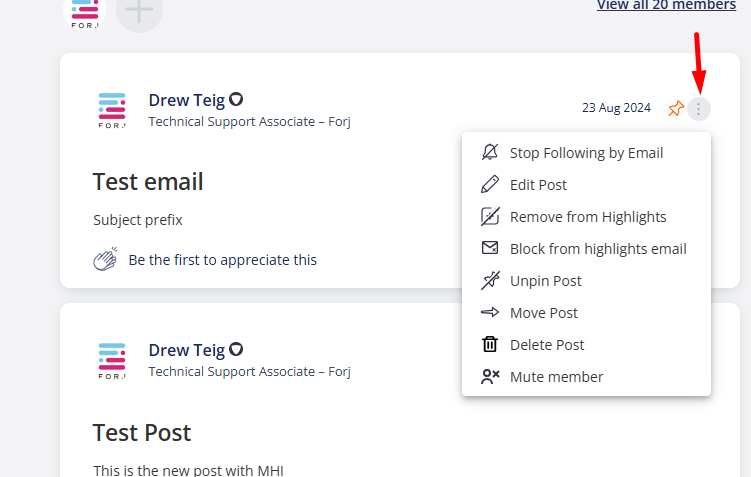Select Stop Following by Email menu entry
Viewport: 751px width, 477px height.
586,153
